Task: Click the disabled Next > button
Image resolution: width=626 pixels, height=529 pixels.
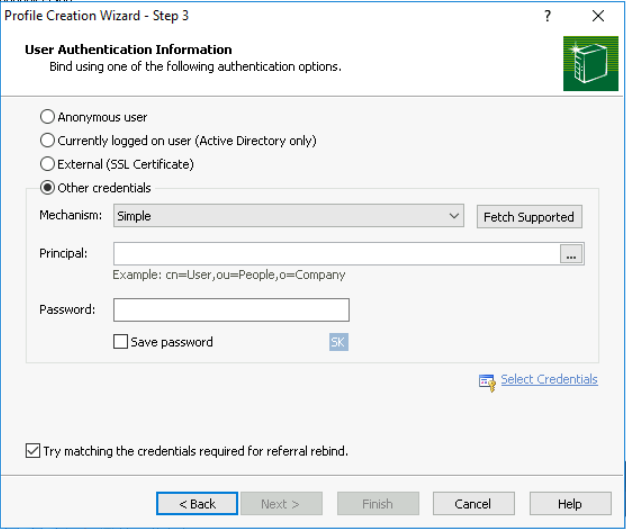Action: point(281,503)
